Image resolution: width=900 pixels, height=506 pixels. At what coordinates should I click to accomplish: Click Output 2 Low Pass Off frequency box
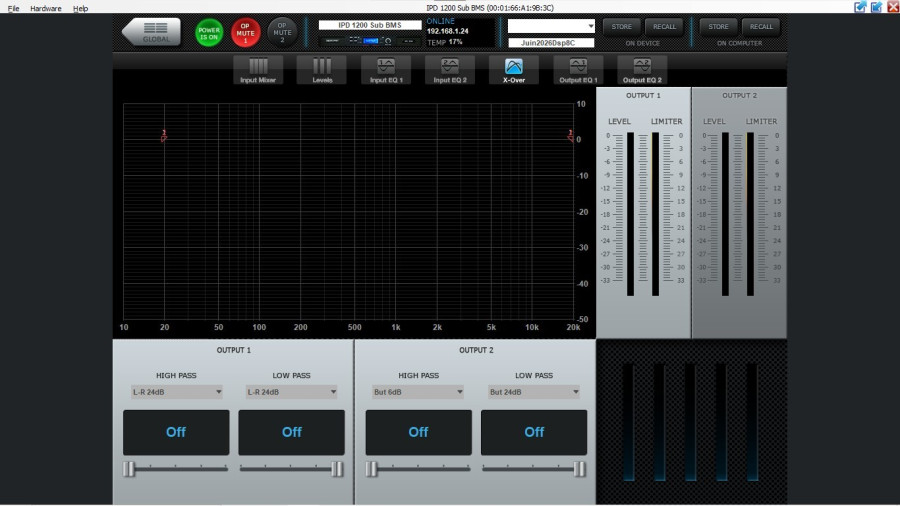(534, 432)
